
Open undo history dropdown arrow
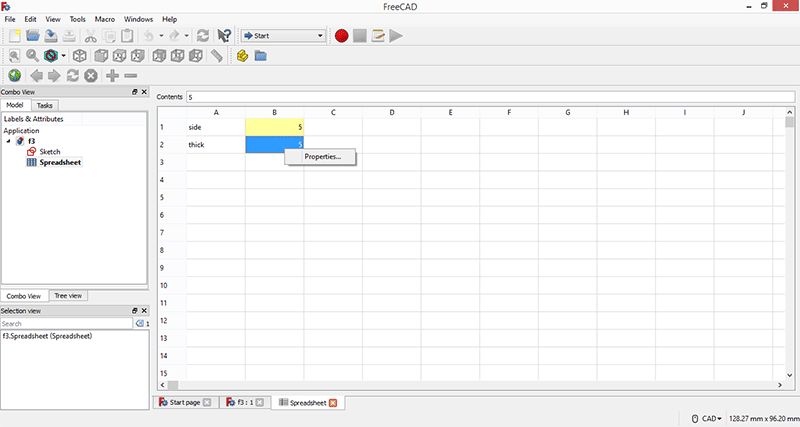point(161,36)
